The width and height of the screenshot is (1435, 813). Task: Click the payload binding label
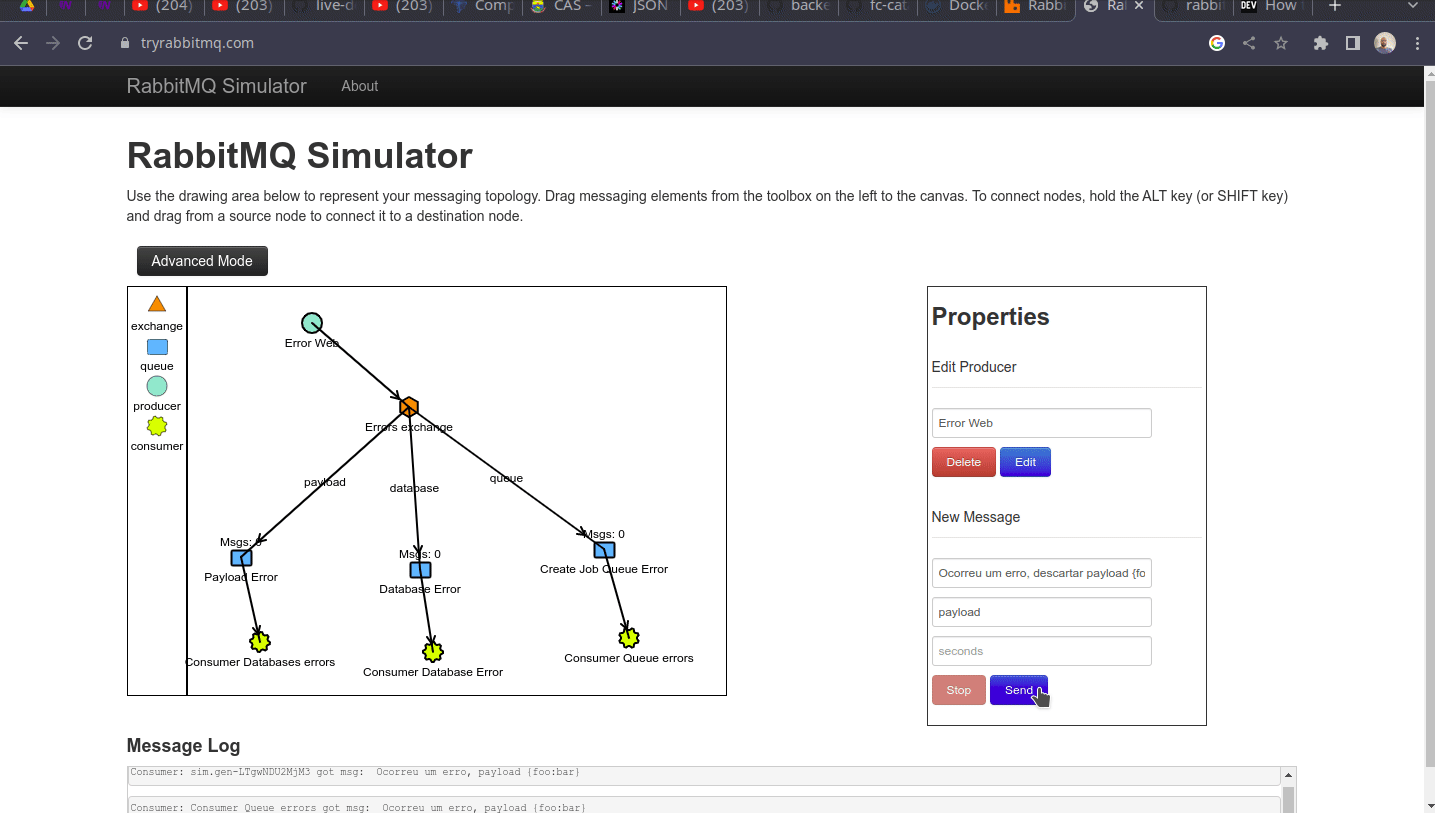pyautogui.click(x=325, y=482)
